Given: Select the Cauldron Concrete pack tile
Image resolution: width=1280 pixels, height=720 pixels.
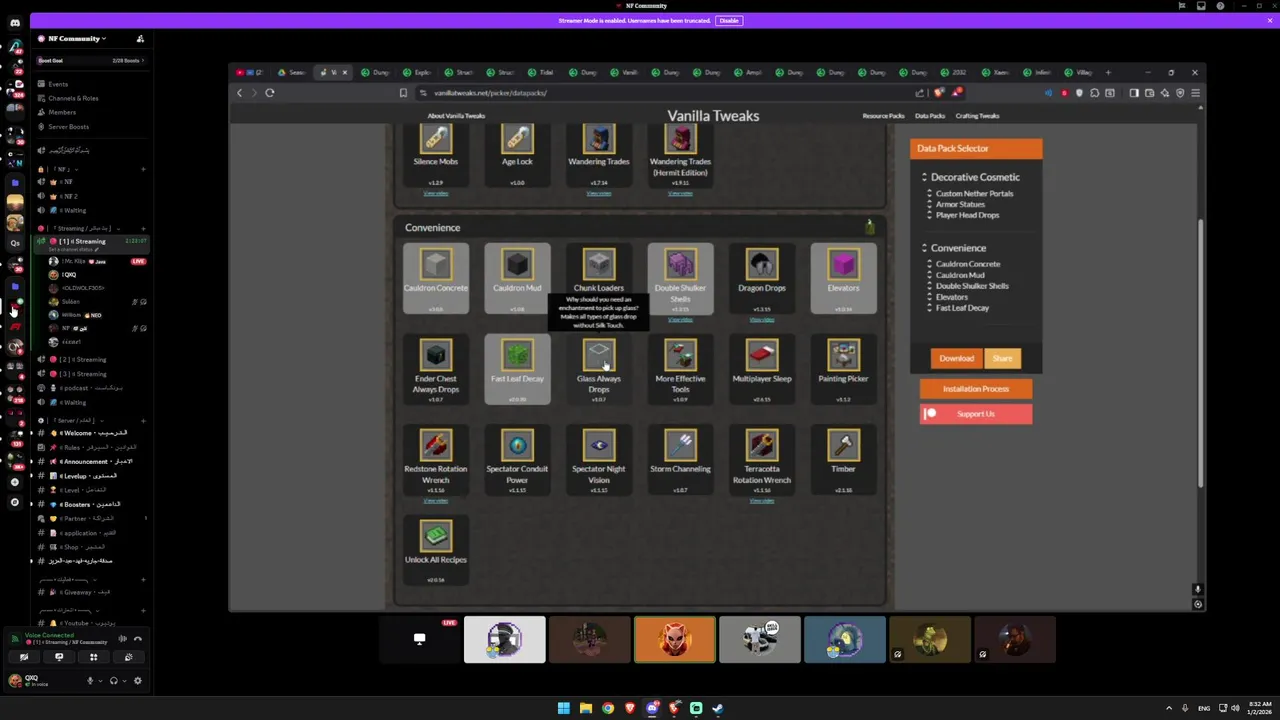Looking at the screenshot, I should [435, 278].
